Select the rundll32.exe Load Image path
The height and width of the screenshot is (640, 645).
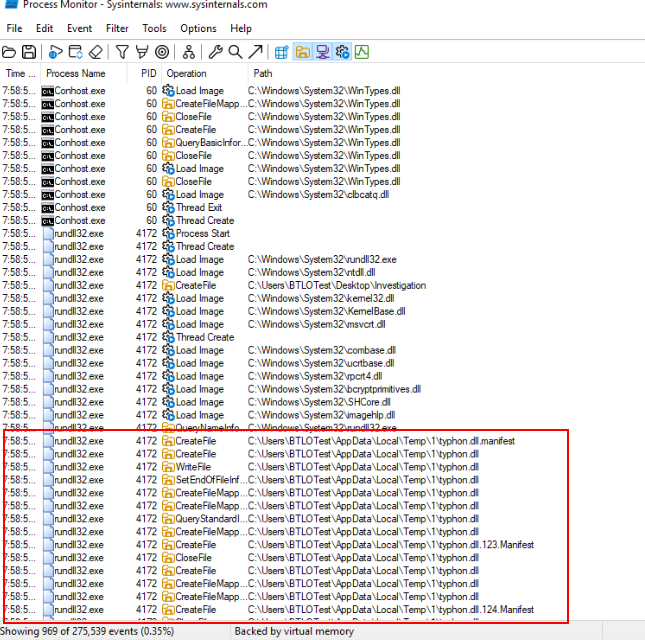tap(322, 260)
